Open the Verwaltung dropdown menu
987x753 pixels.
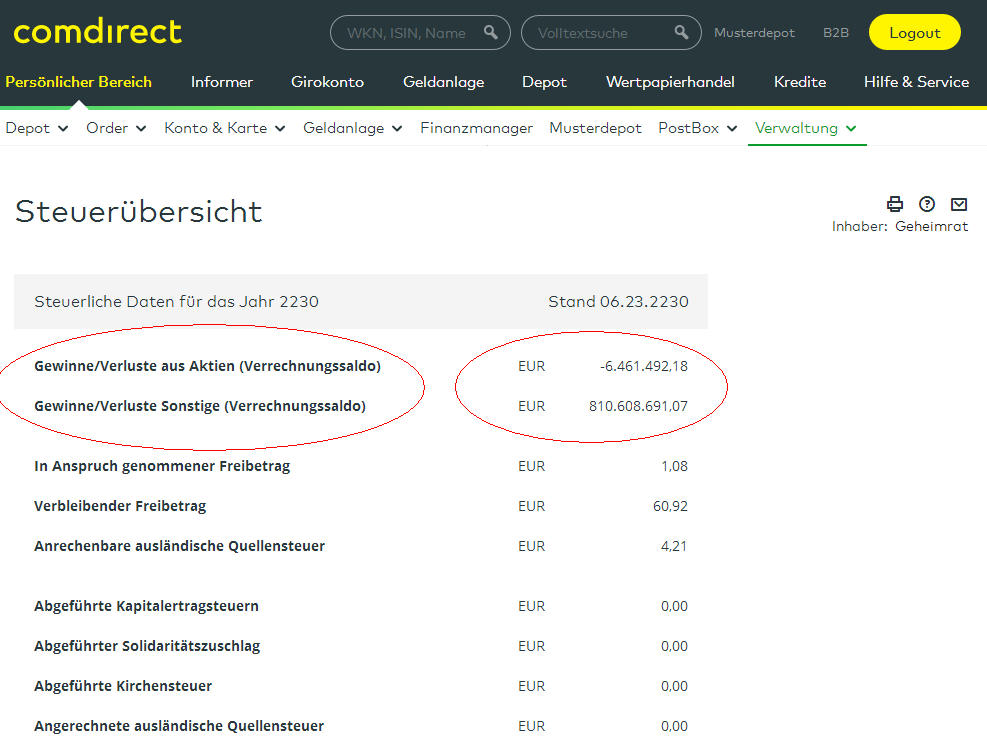806,128
